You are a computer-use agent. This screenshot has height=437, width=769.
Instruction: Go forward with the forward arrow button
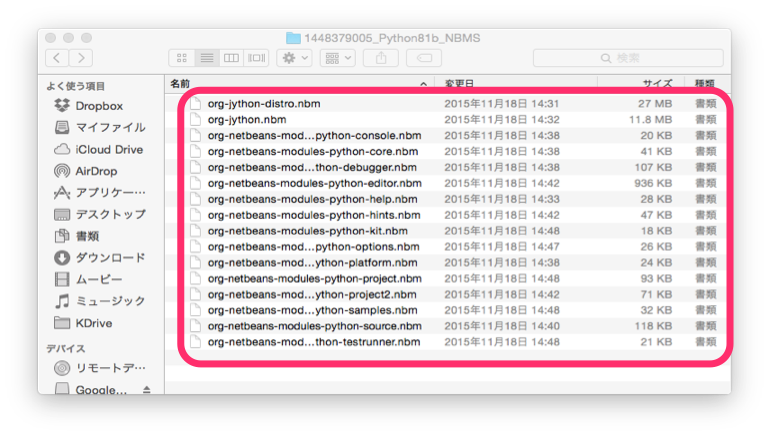pyautogui.click(x=81, y=58)
